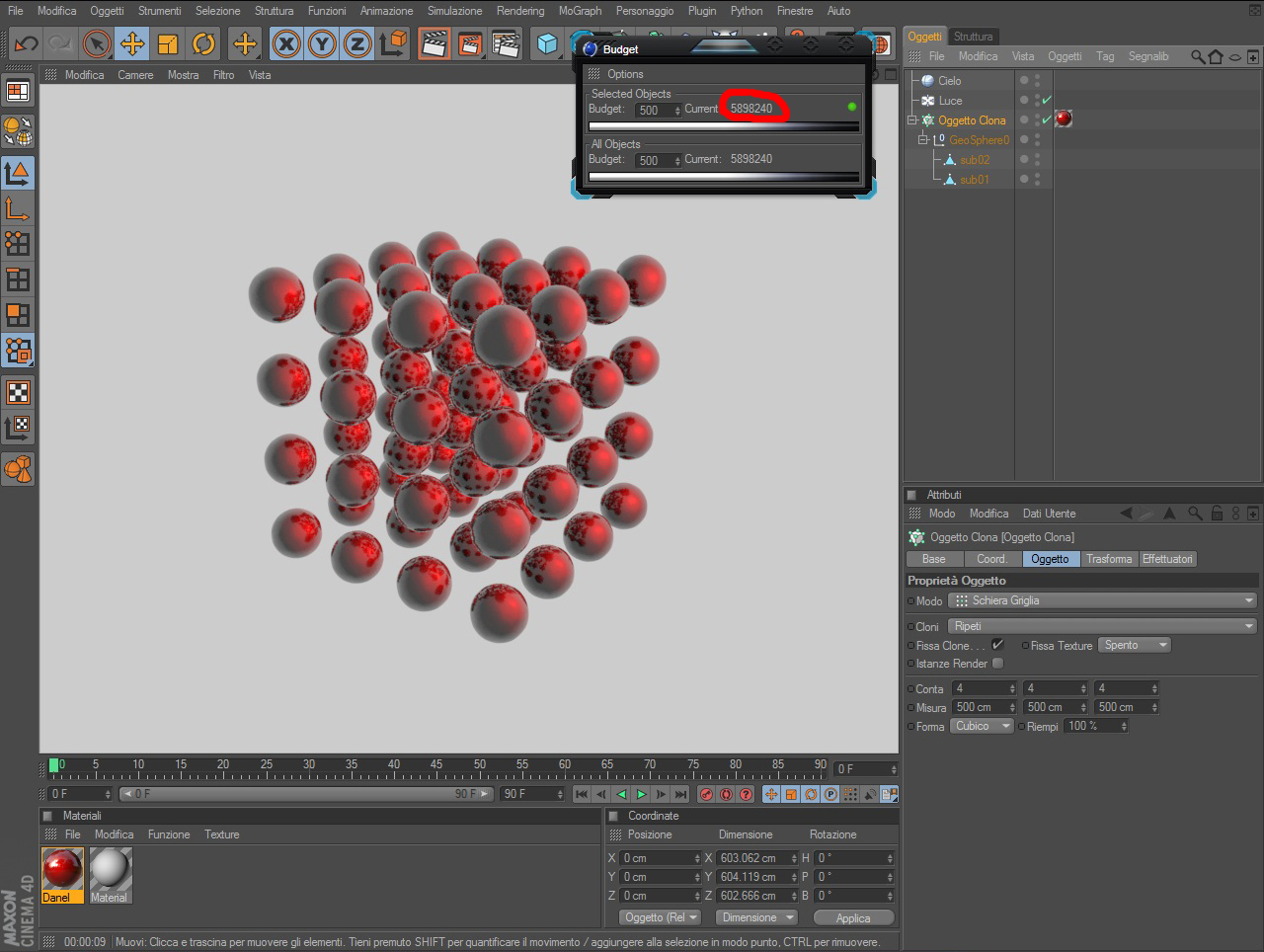Switch to Edges mode in left toolbar

(18, 279)
